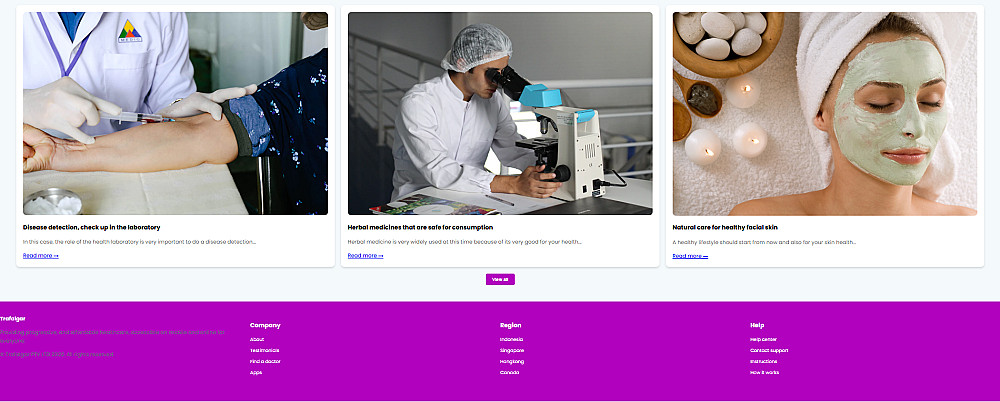Viewport: 1000px width, 402px height.
Task: Open Help center footer link
Action: (763, 339)
